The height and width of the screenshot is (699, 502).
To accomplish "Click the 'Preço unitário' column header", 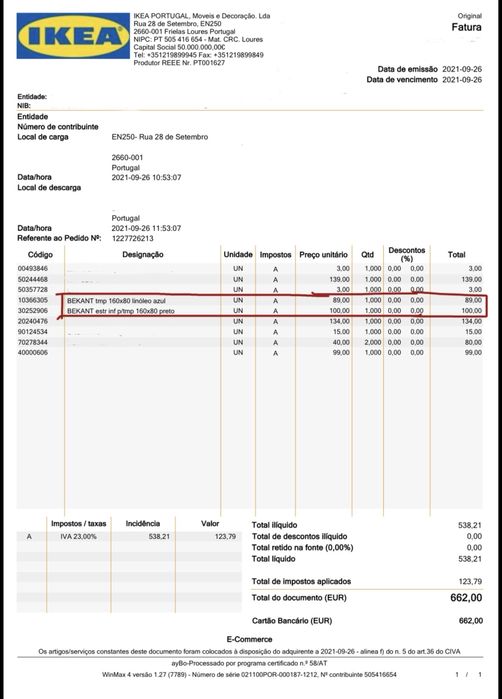I will tap(324, 255).
